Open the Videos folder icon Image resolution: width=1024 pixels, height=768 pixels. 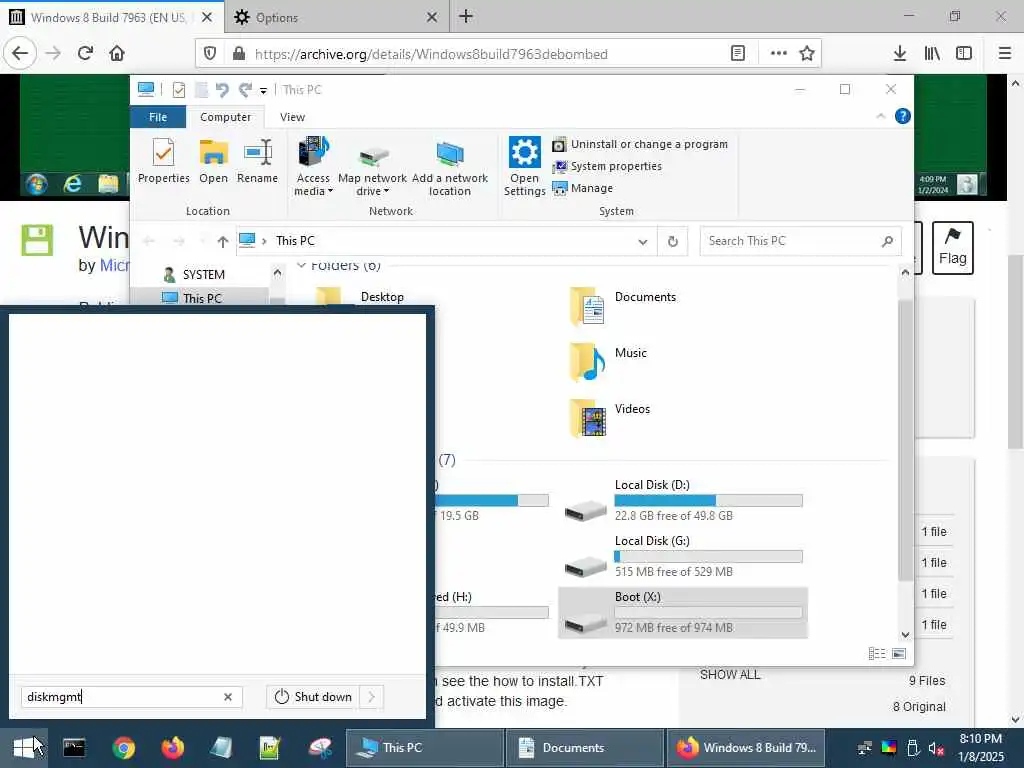pos(586,418)
